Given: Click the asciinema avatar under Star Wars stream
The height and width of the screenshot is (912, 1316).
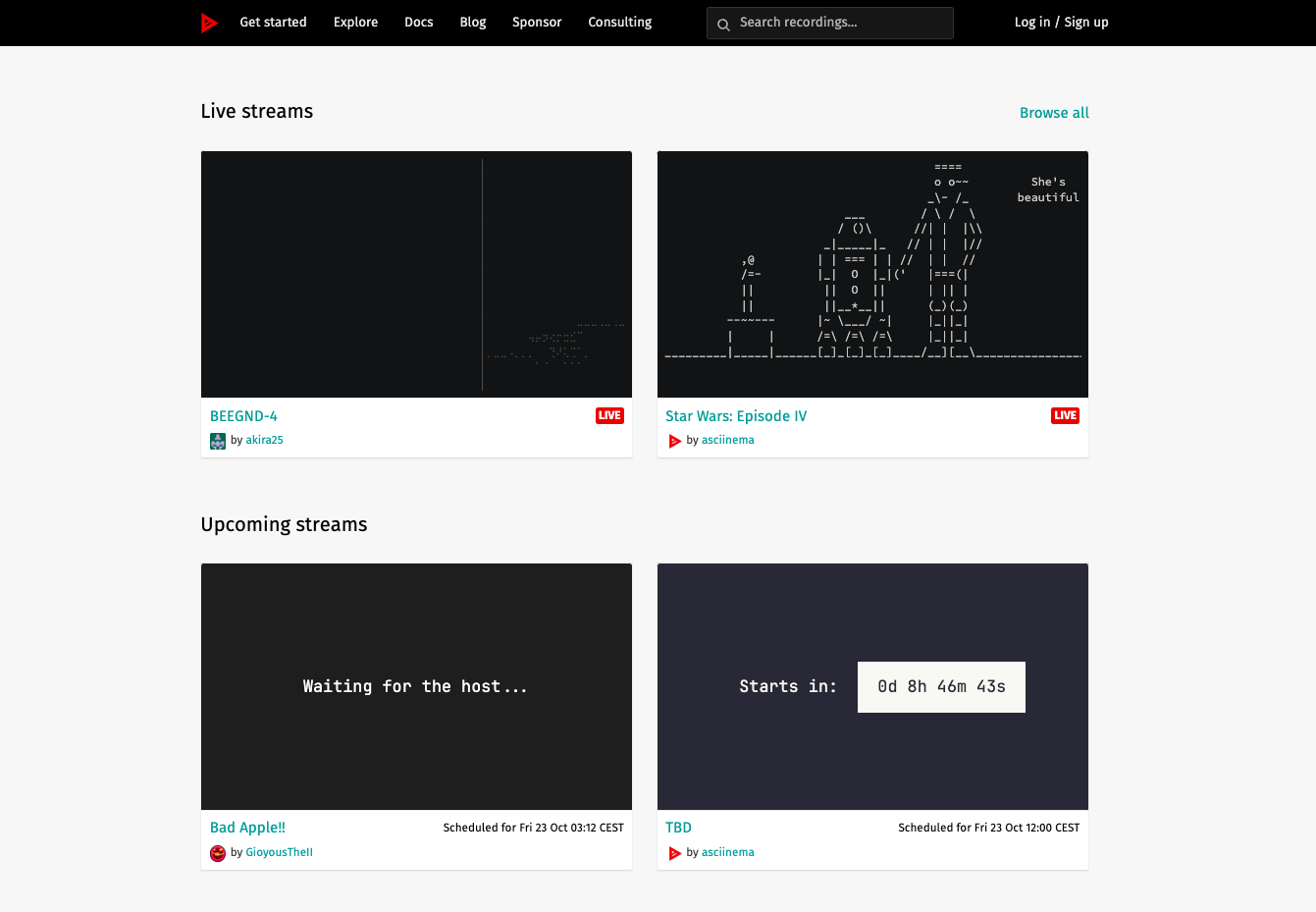Looking at the screenshot, I should [x=674, y=441].
